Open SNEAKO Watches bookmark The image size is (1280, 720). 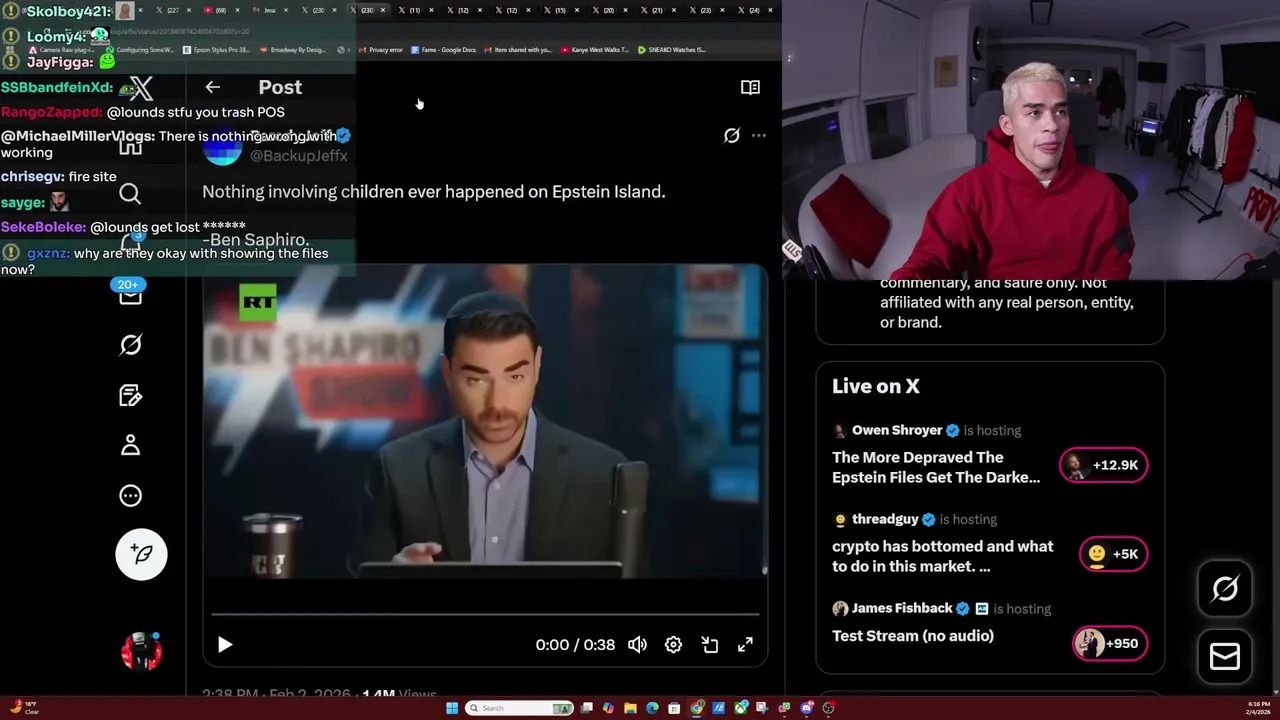pos(672,50)
